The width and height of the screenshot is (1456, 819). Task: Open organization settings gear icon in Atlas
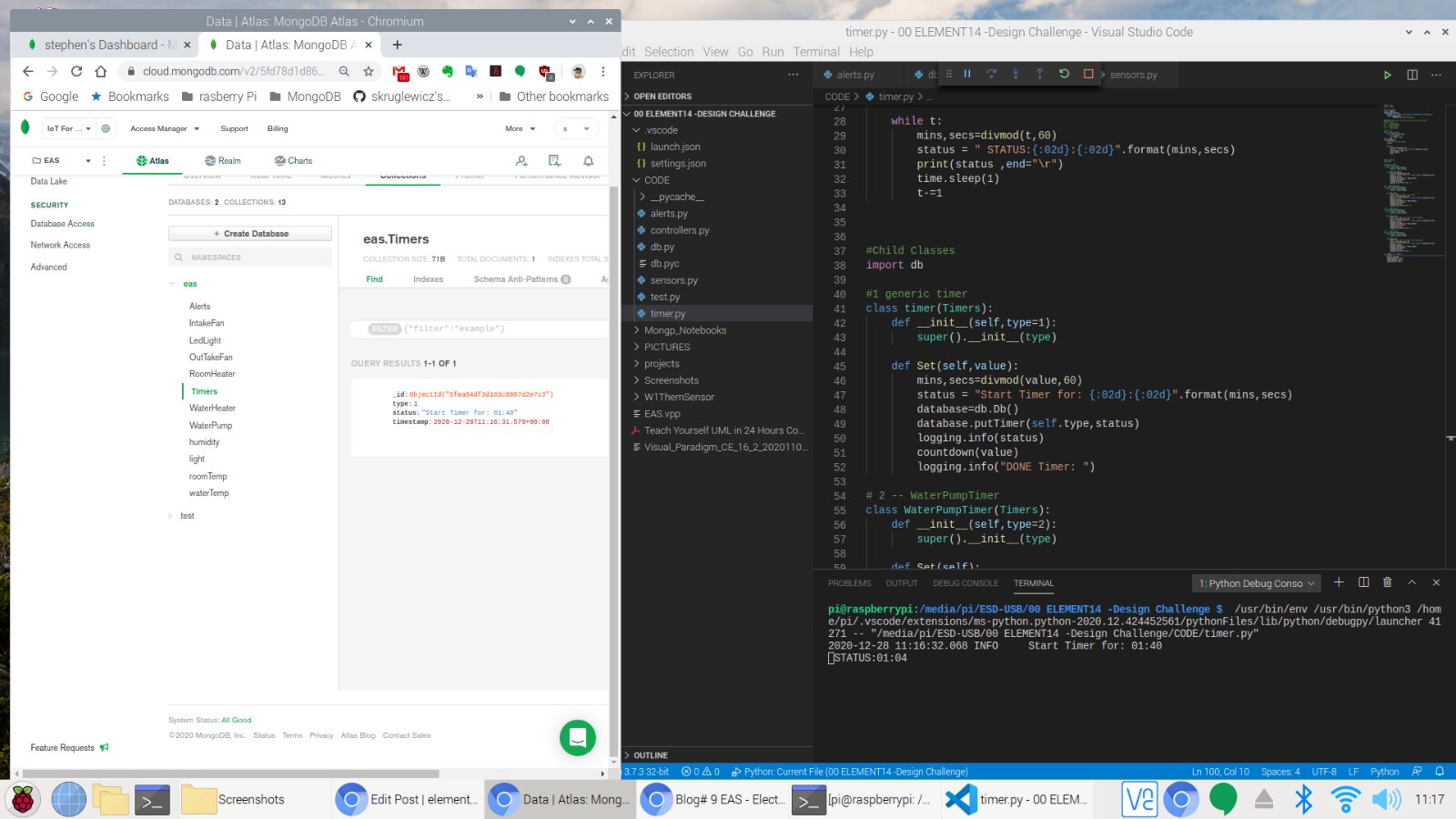click(106, 128)
